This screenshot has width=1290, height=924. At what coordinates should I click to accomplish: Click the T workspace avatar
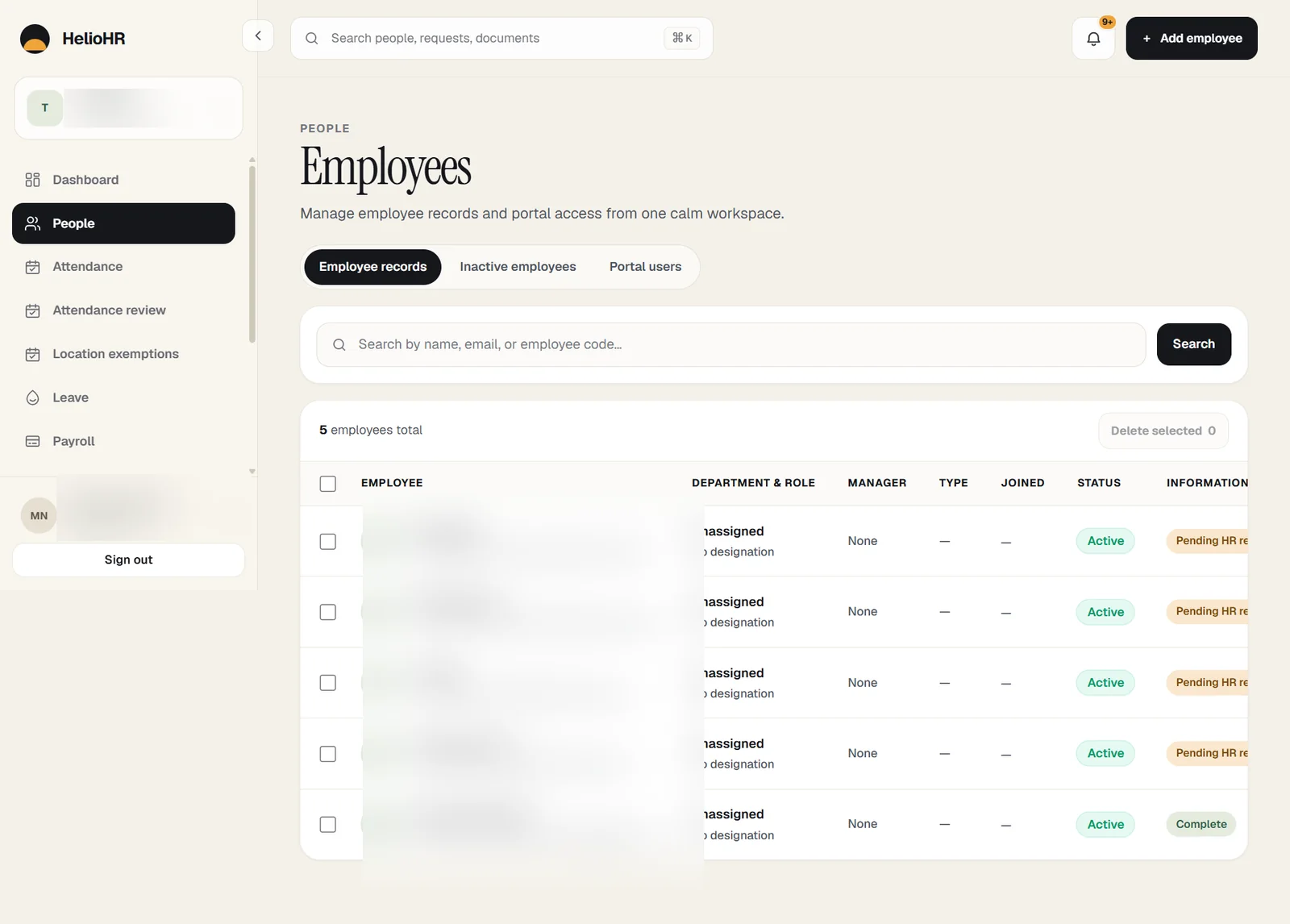coord(45,108)
